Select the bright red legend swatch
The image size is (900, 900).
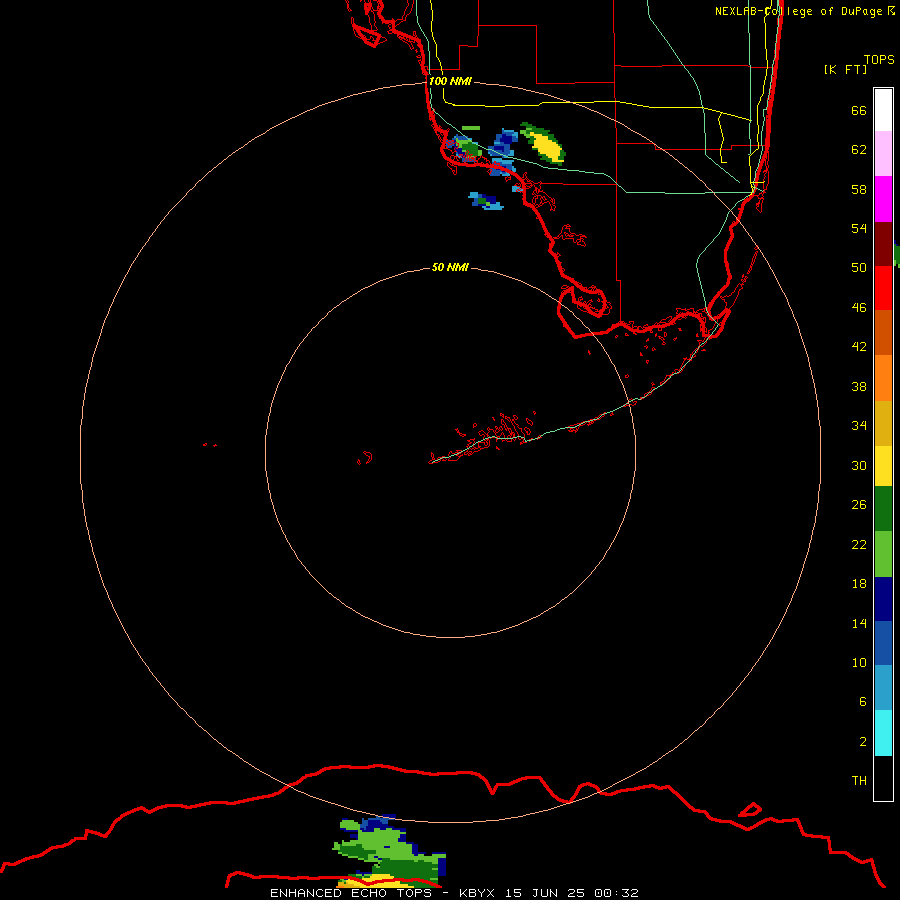883,288
